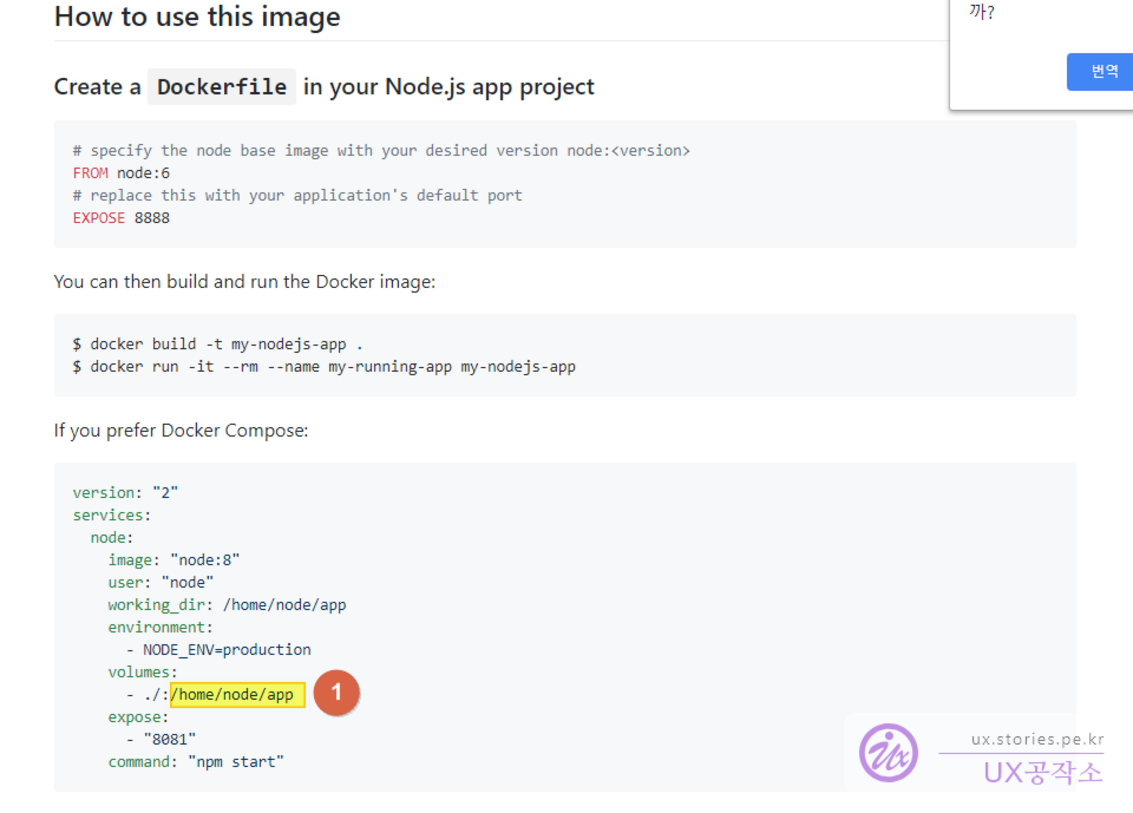1133x813 pixels.
Task: Click the translate popup question text
Action: (x=981, y=13)
